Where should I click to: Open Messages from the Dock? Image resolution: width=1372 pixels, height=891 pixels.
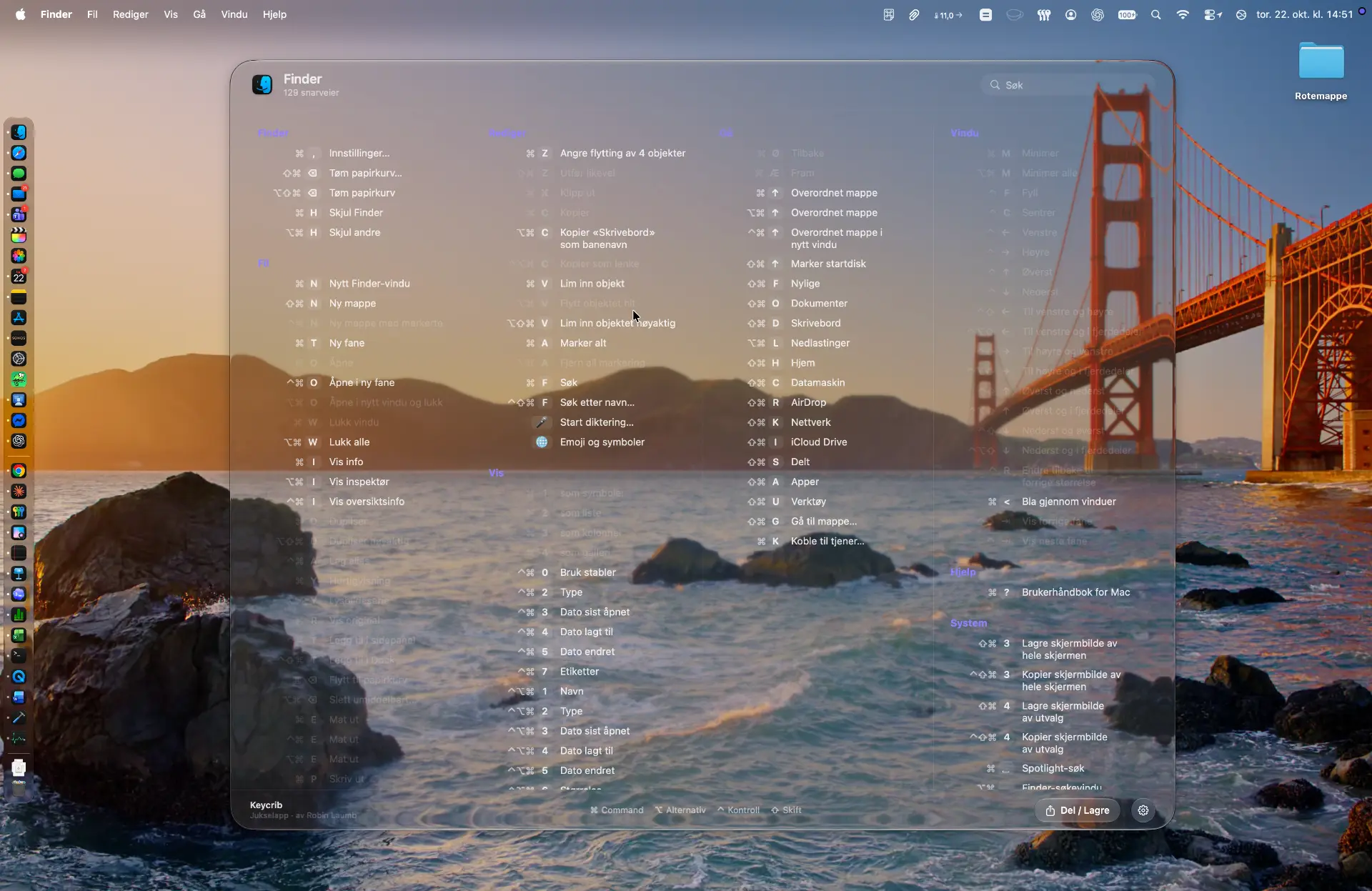pos(19,174)
